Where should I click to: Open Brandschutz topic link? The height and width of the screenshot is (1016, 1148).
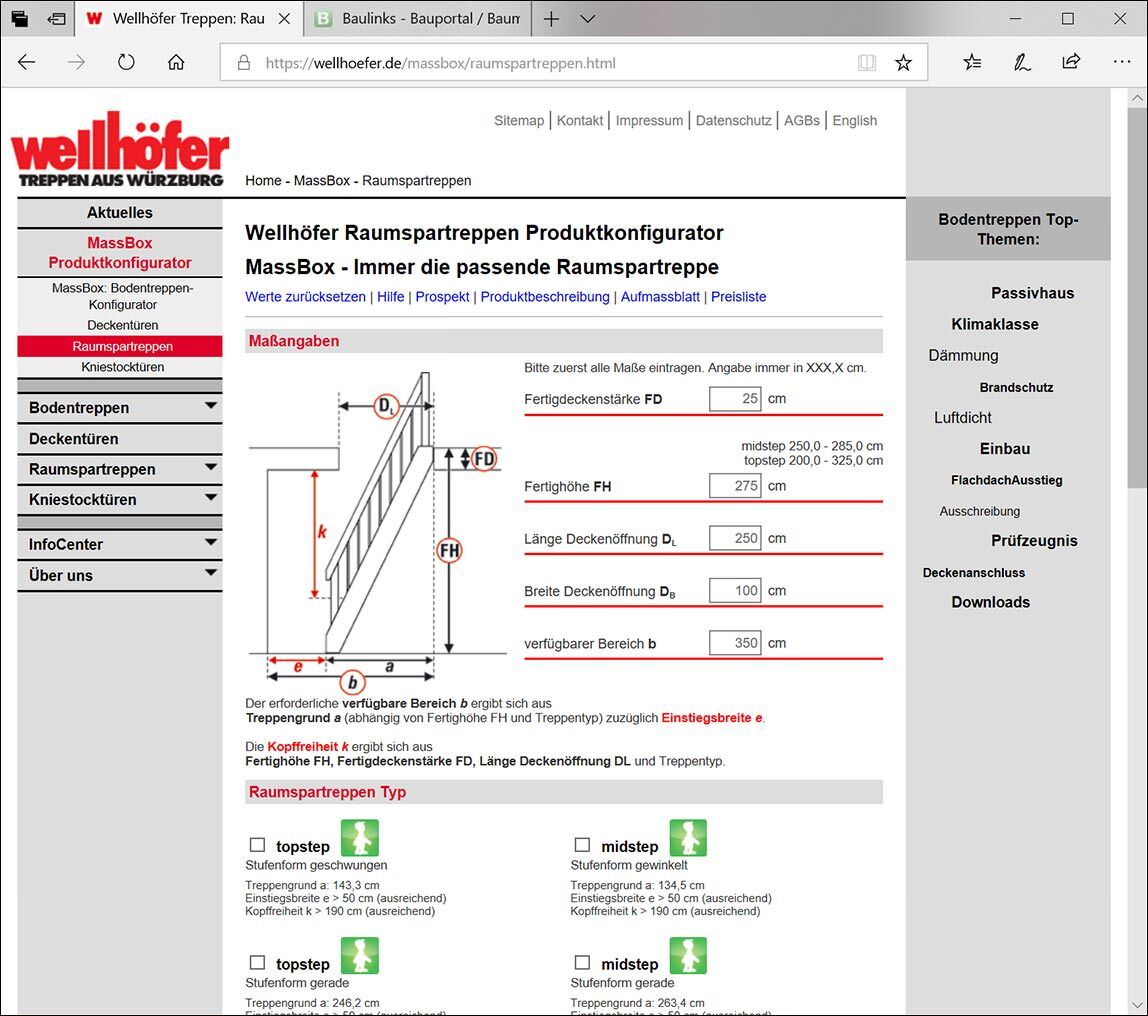coord(1016,387)
